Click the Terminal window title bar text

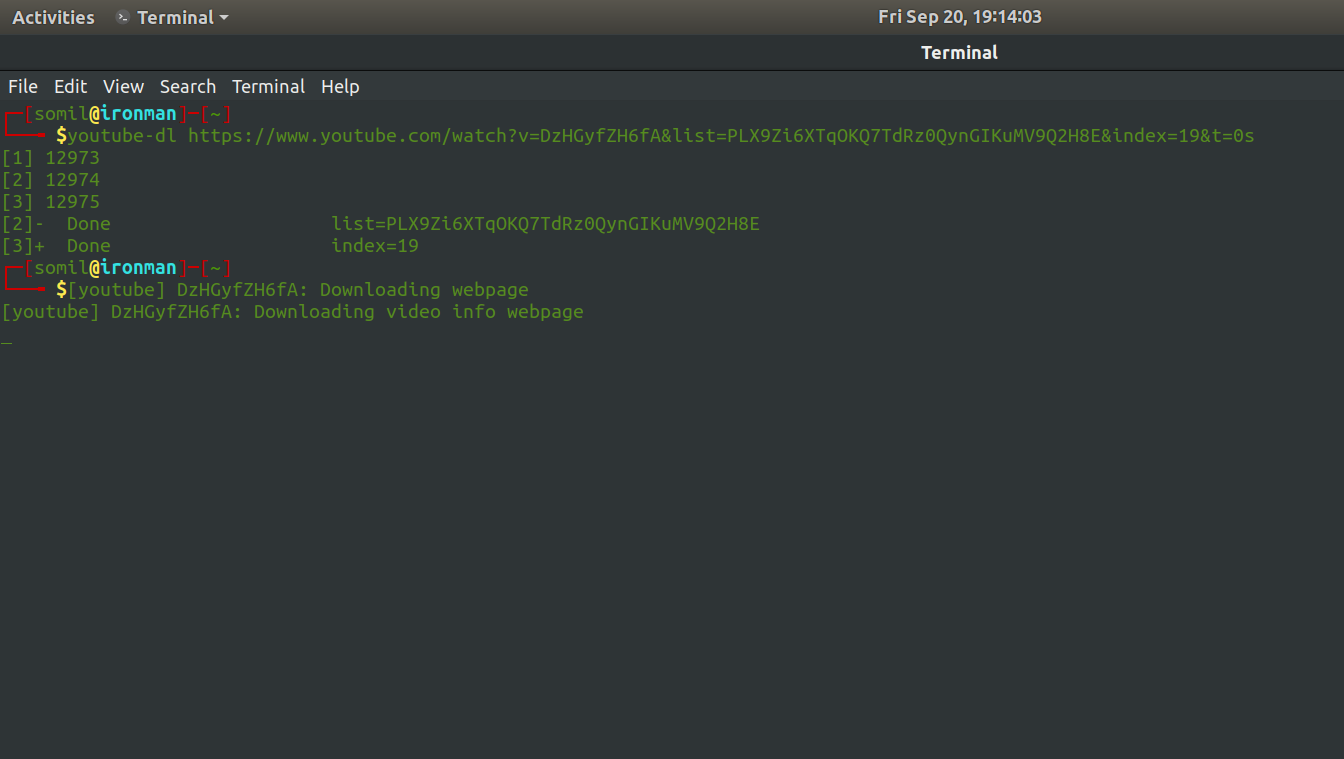959,53
